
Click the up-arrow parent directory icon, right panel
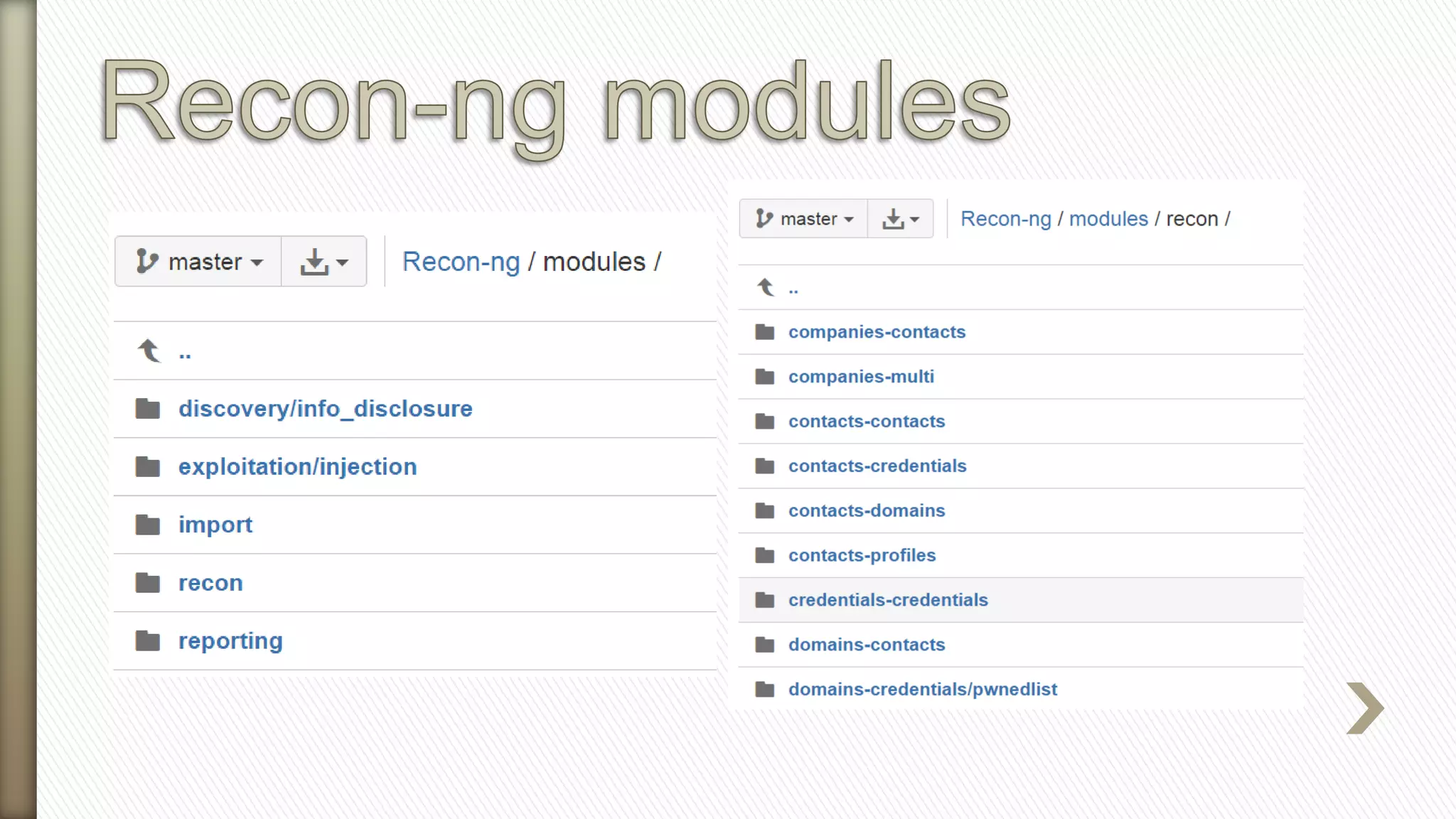(x=766, y=287)
